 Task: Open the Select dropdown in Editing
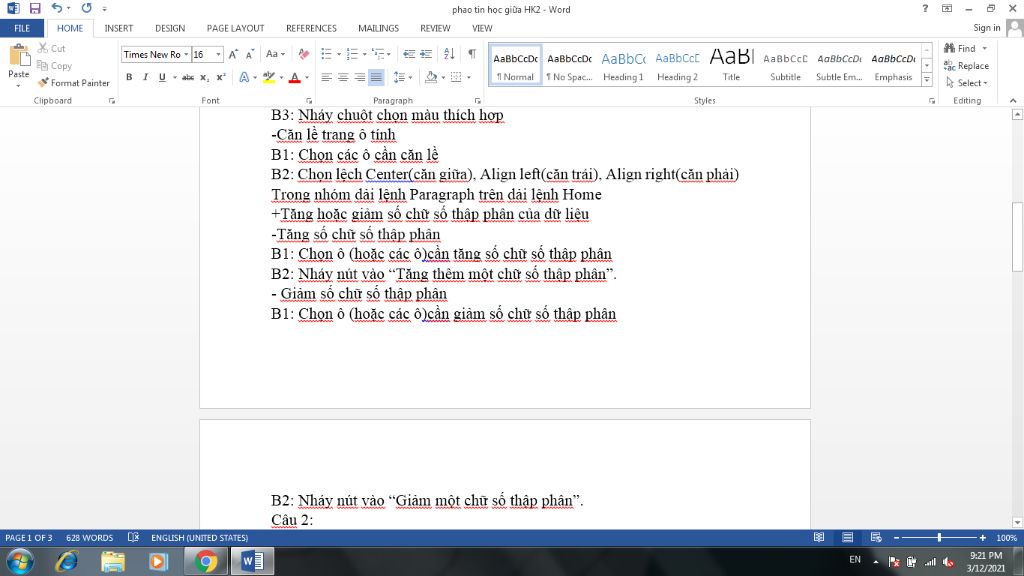(967, 83)
